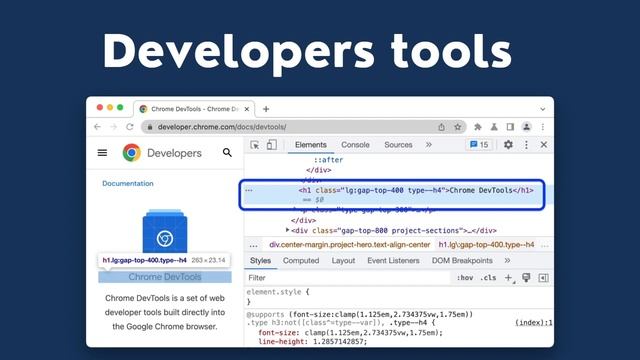Click the share page icon in address bar

tap(441, 127)
